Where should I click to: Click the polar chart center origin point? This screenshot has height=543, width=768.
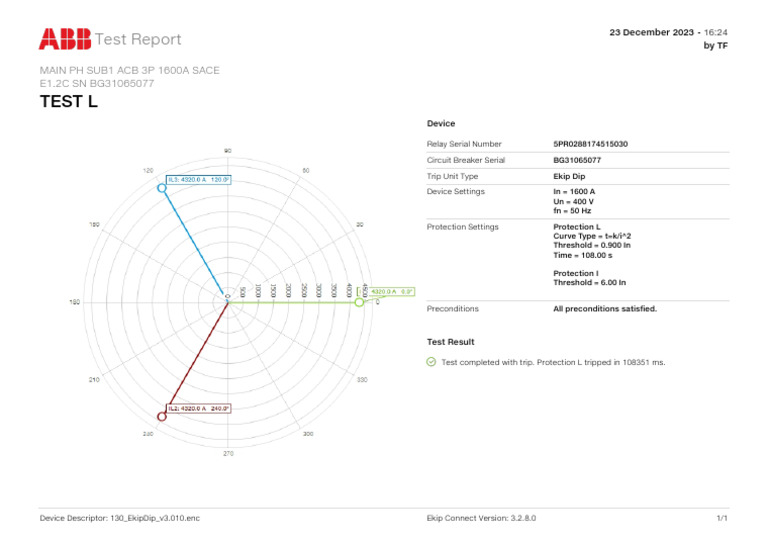click(x=228, y=296)
